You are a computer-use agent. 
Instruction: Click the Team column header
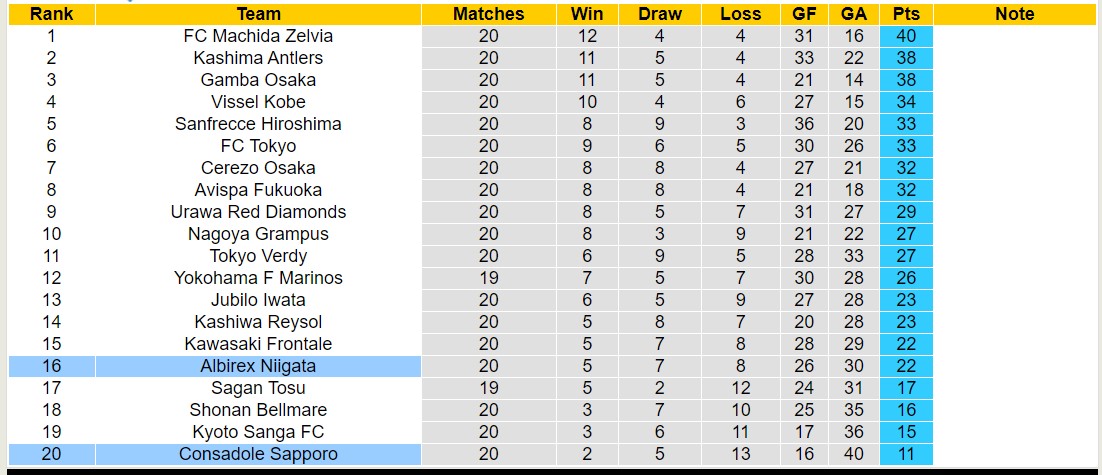coord(259,14)
